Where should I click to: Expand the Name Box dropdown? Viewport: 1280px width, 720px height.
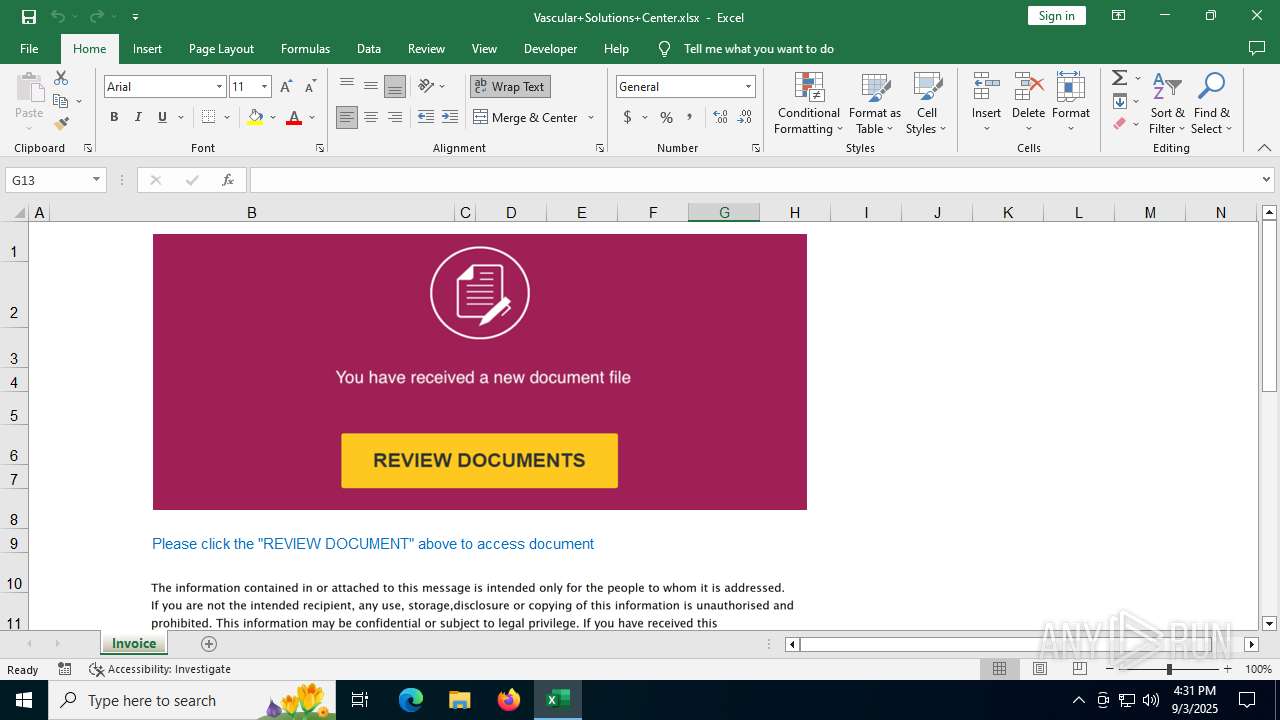tap(97, 180)
